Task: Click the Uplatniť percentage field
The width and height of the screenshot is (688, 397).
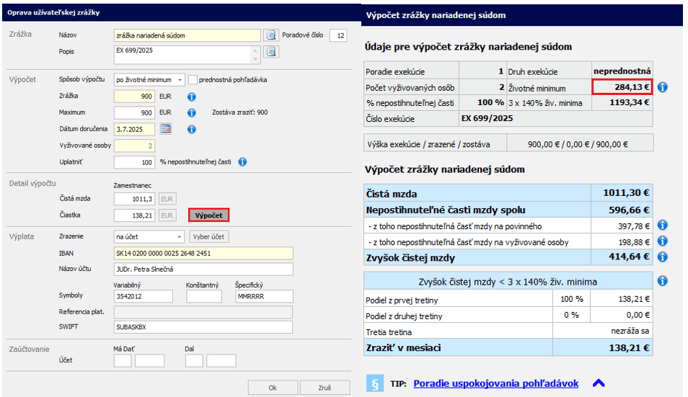Action: (134, 162)
